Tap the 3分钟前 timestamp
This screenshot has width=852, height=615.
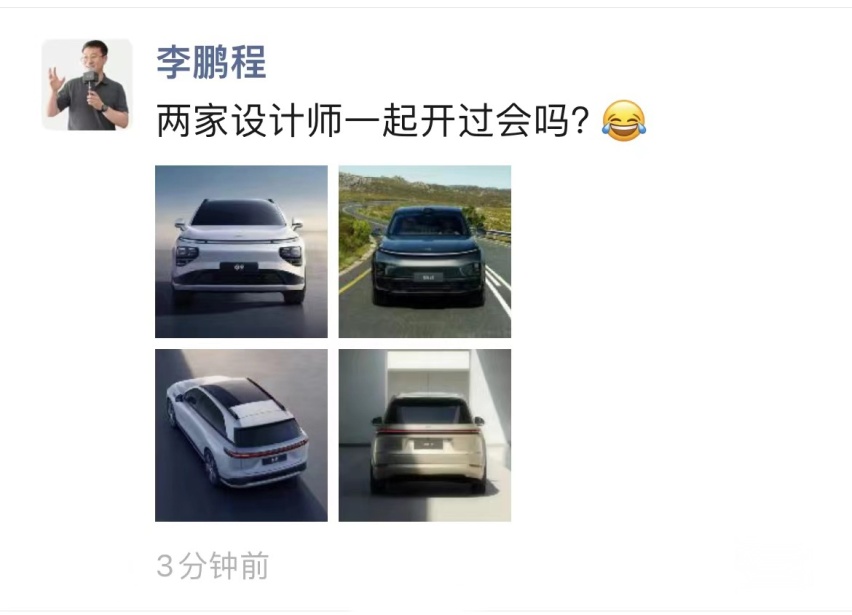click(x=213, y=566)
